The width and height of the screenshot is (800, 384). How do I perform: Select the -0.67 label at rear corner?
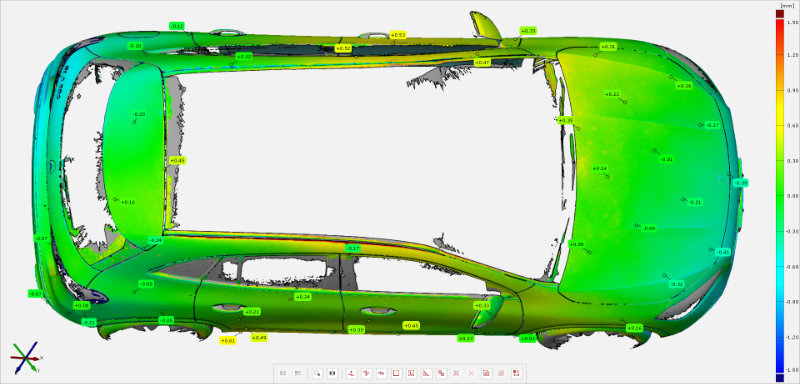[35, 294]
